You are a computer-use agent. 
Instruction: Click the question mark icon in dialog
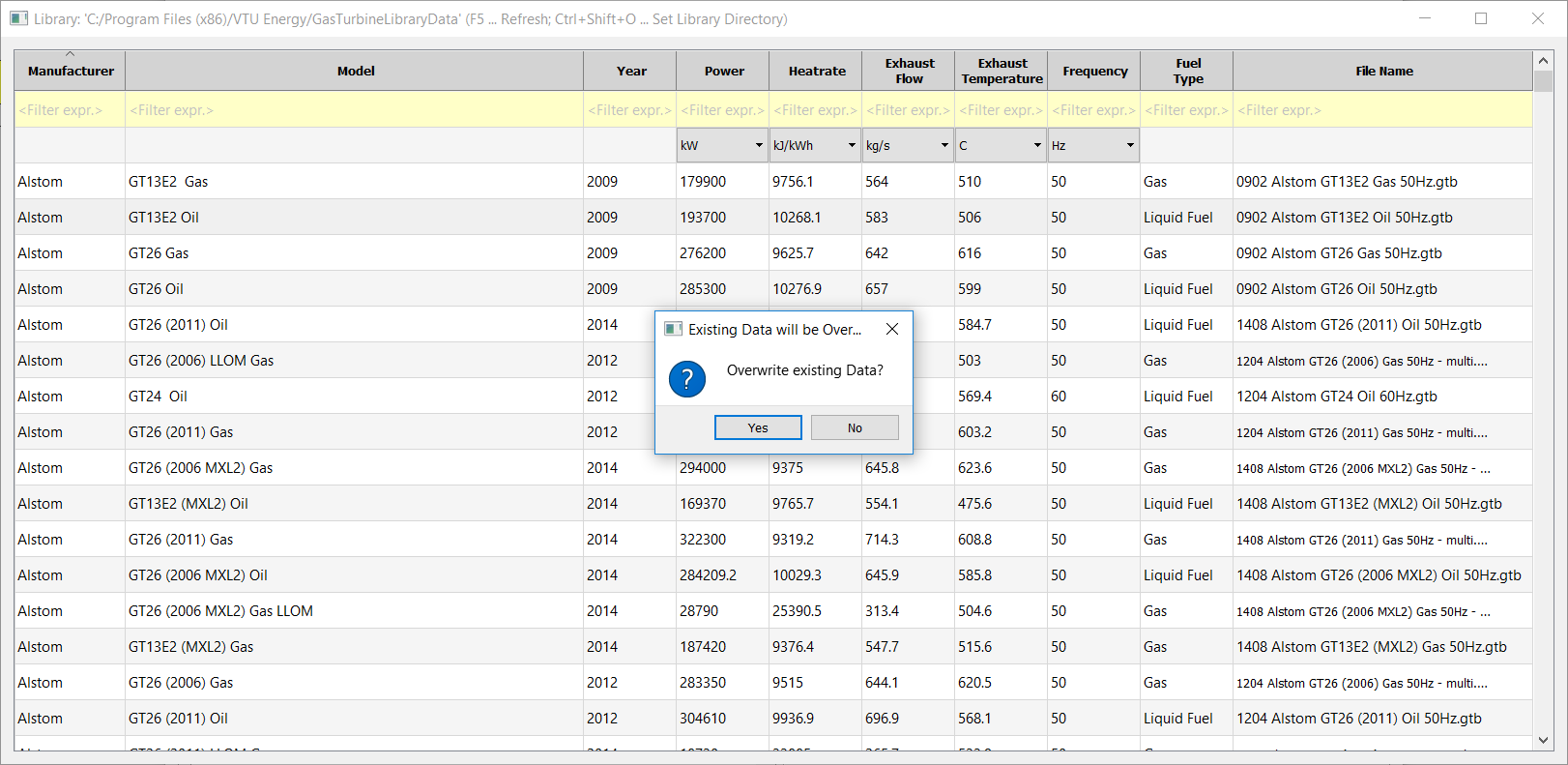[x=687, y=378]
